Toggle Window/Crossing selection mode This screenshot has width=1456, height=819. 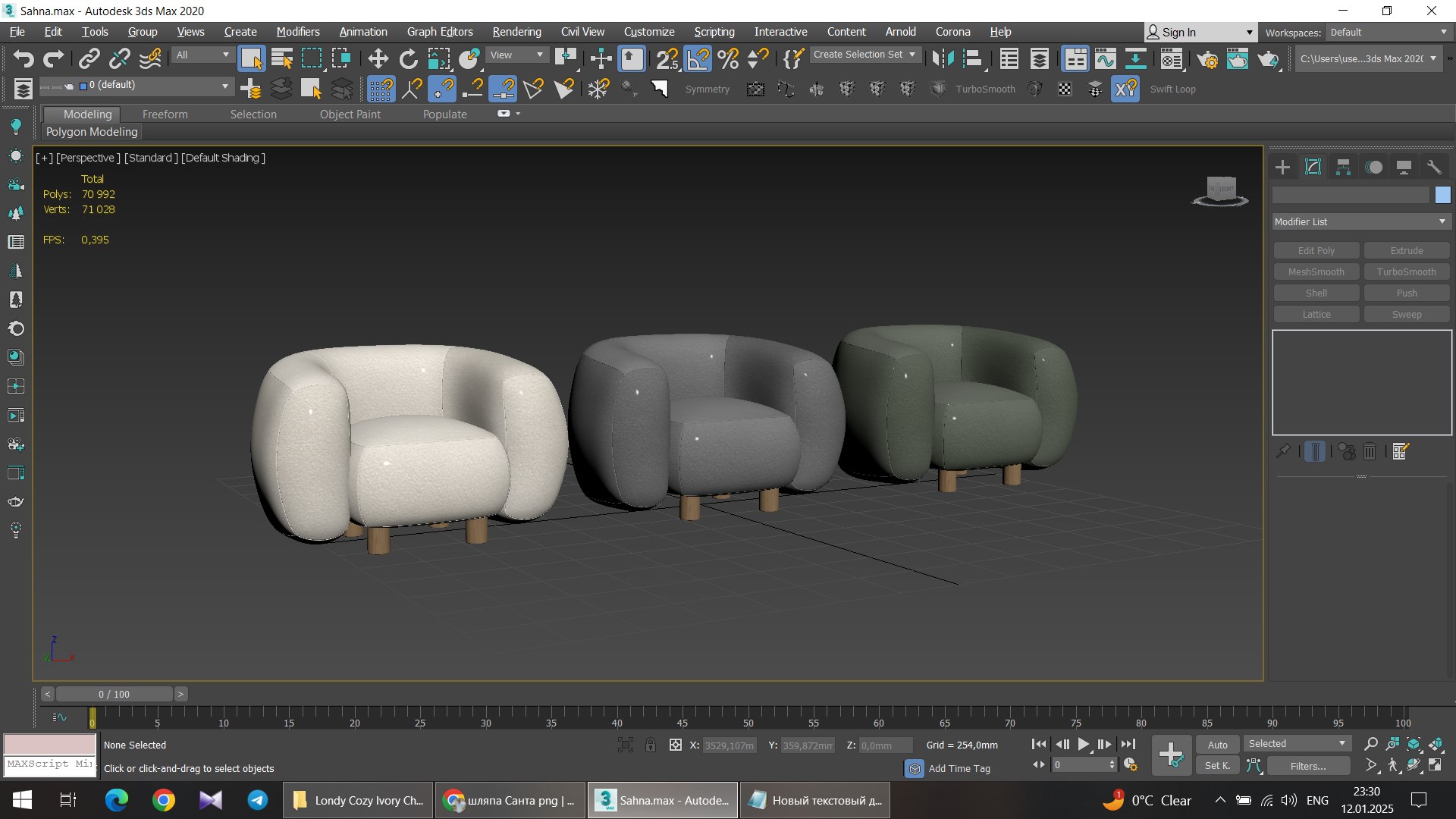[341, 58]
